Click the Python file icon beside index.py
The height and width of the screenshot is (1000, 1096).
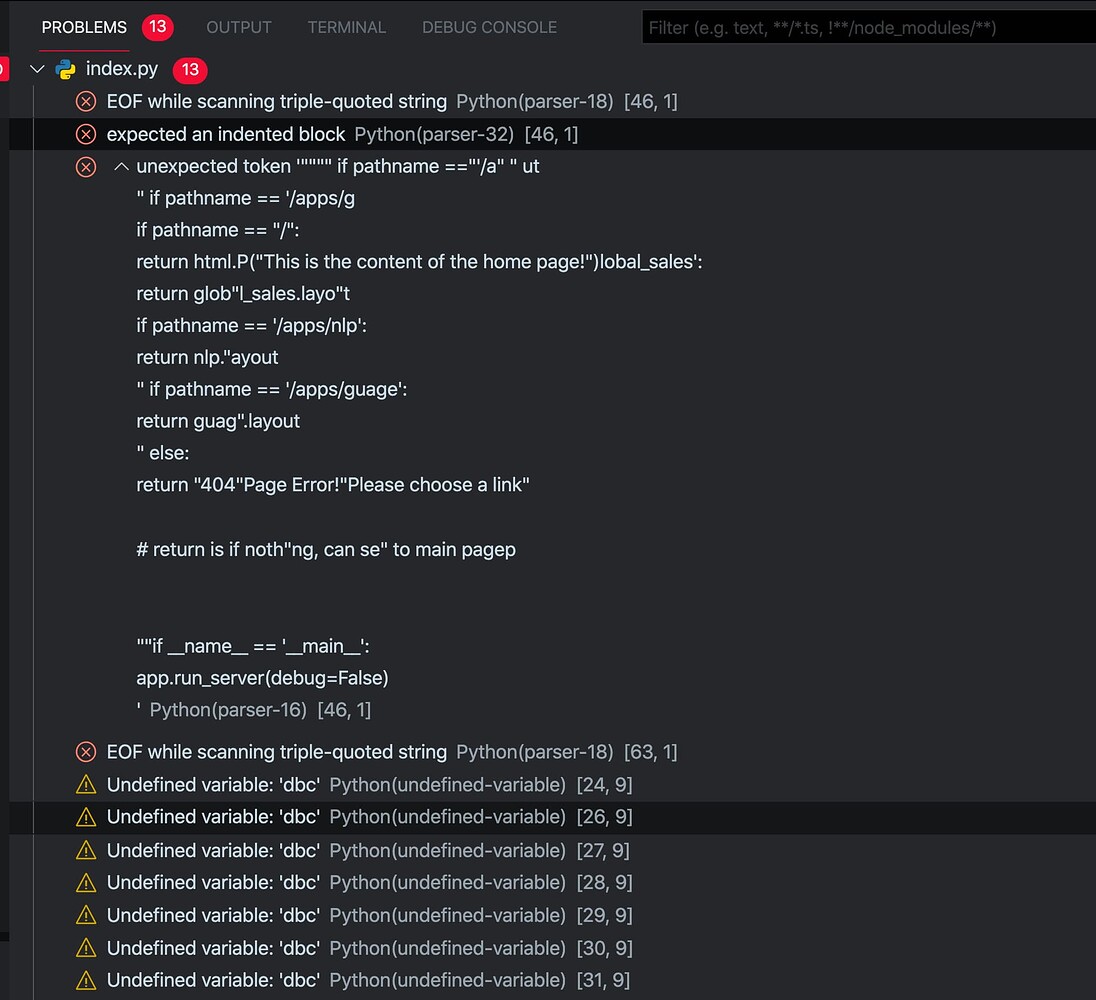tap(62, 69)
